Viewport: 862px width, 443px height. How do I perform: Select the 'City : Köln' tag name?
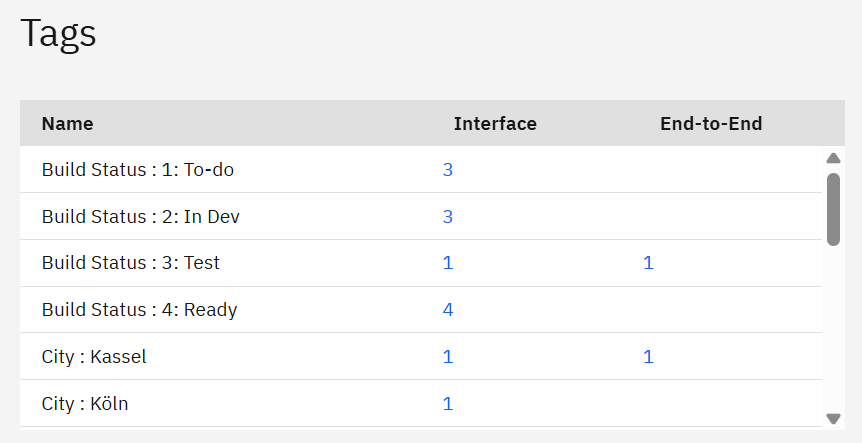(x=85, y=404)
